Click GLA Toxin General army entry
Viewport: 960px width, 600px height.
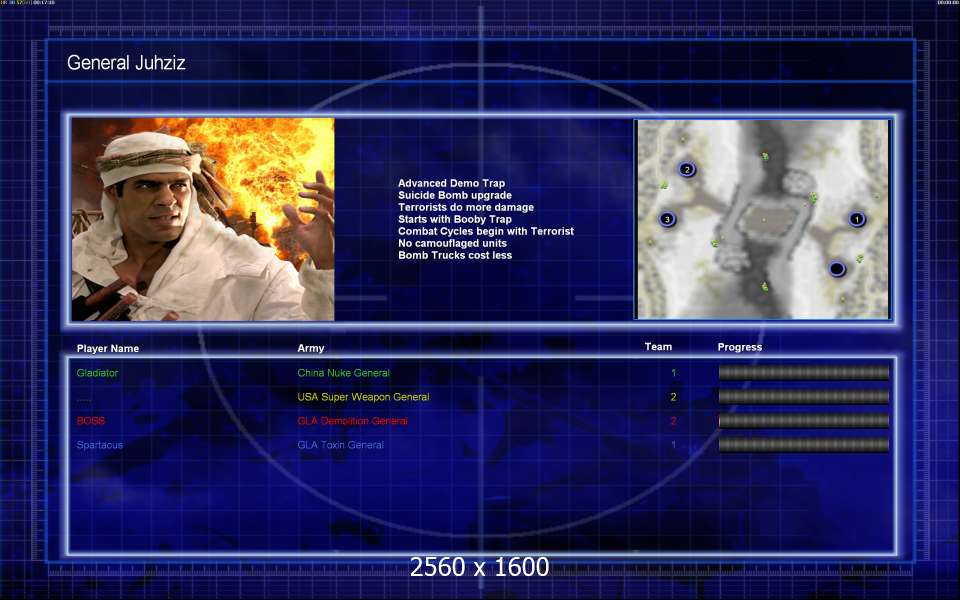tap(340, 445)
